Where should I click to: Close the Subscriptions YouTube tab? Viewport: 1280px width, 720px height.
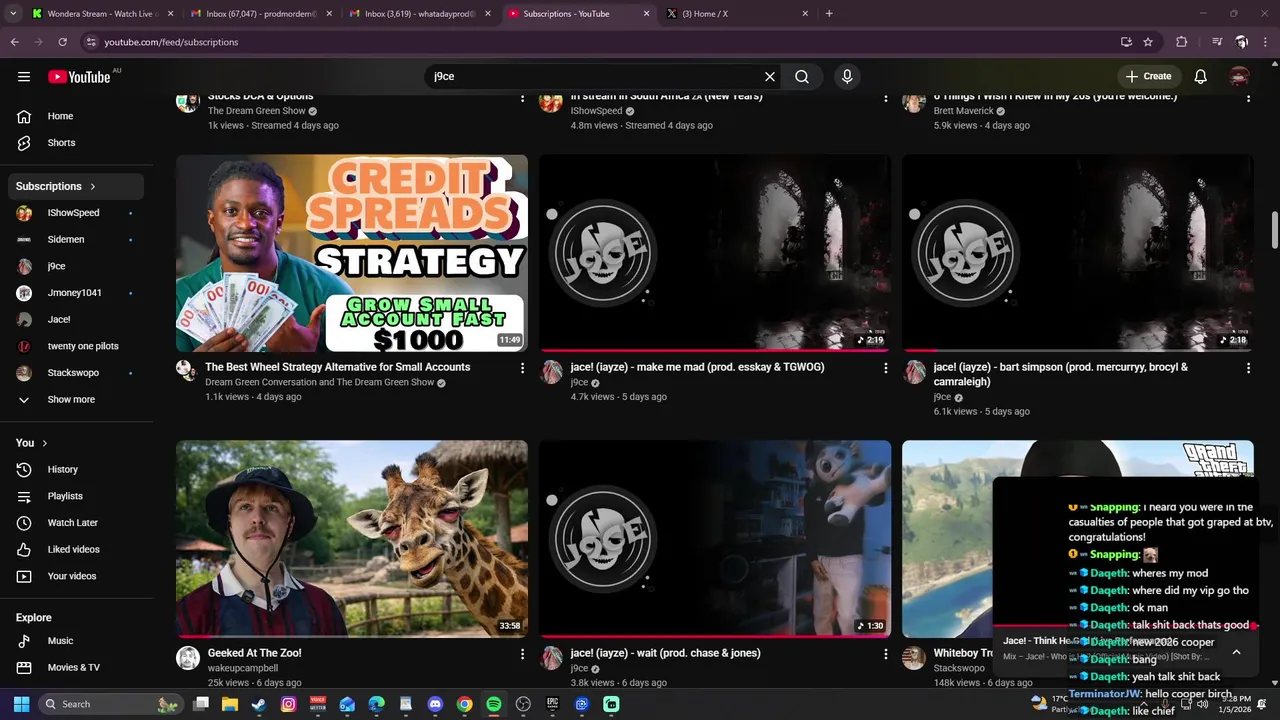[646, 14]
